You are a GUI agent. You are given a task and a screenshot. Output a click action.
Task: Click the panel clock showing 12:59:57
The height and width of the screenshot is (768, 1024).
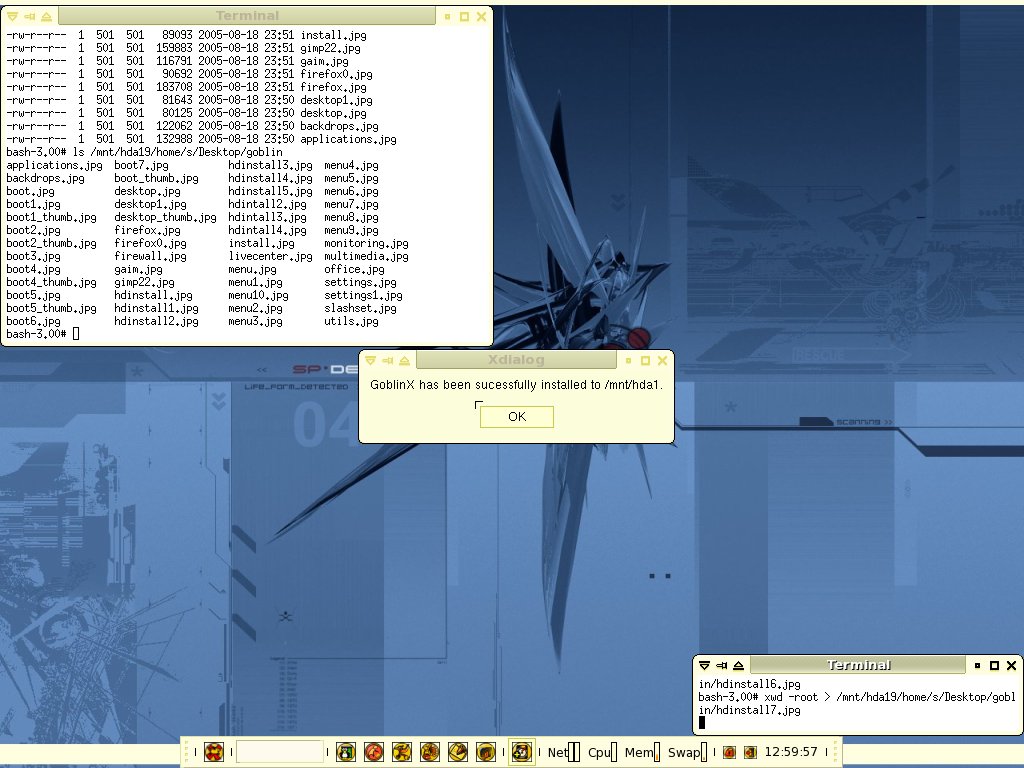coord(791,752)
